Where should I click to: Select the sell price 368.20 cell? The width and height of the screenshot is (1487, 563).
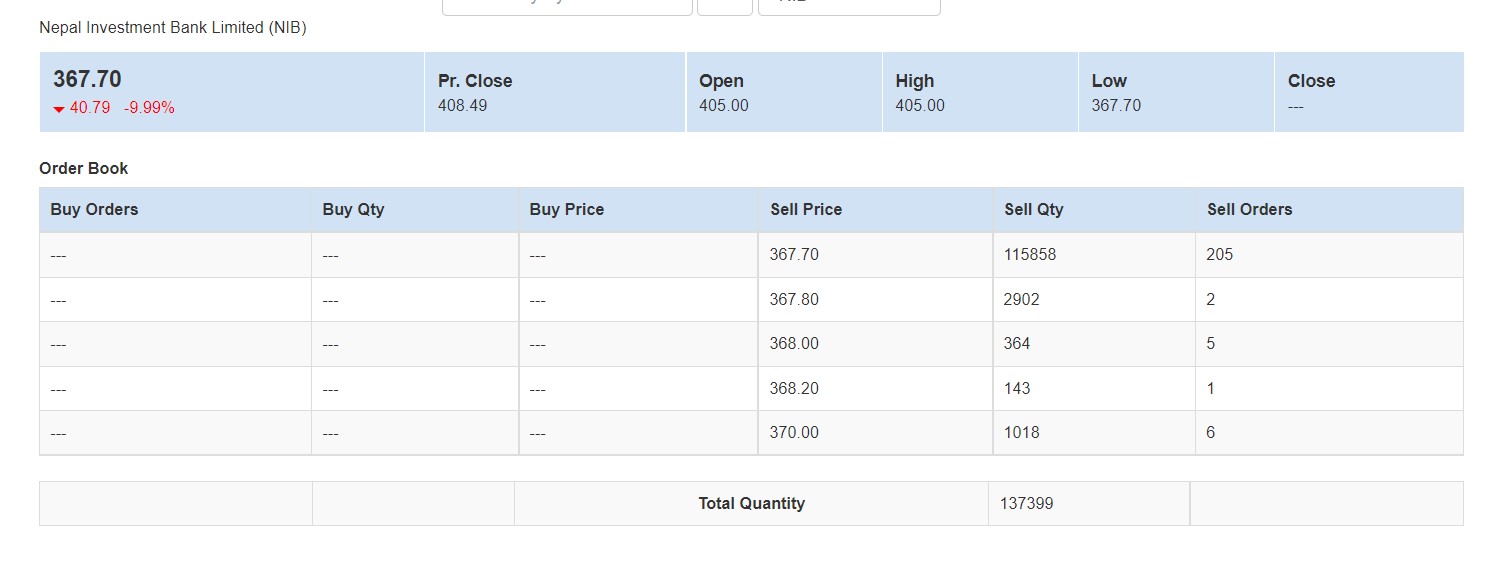(x=794, y=388)
